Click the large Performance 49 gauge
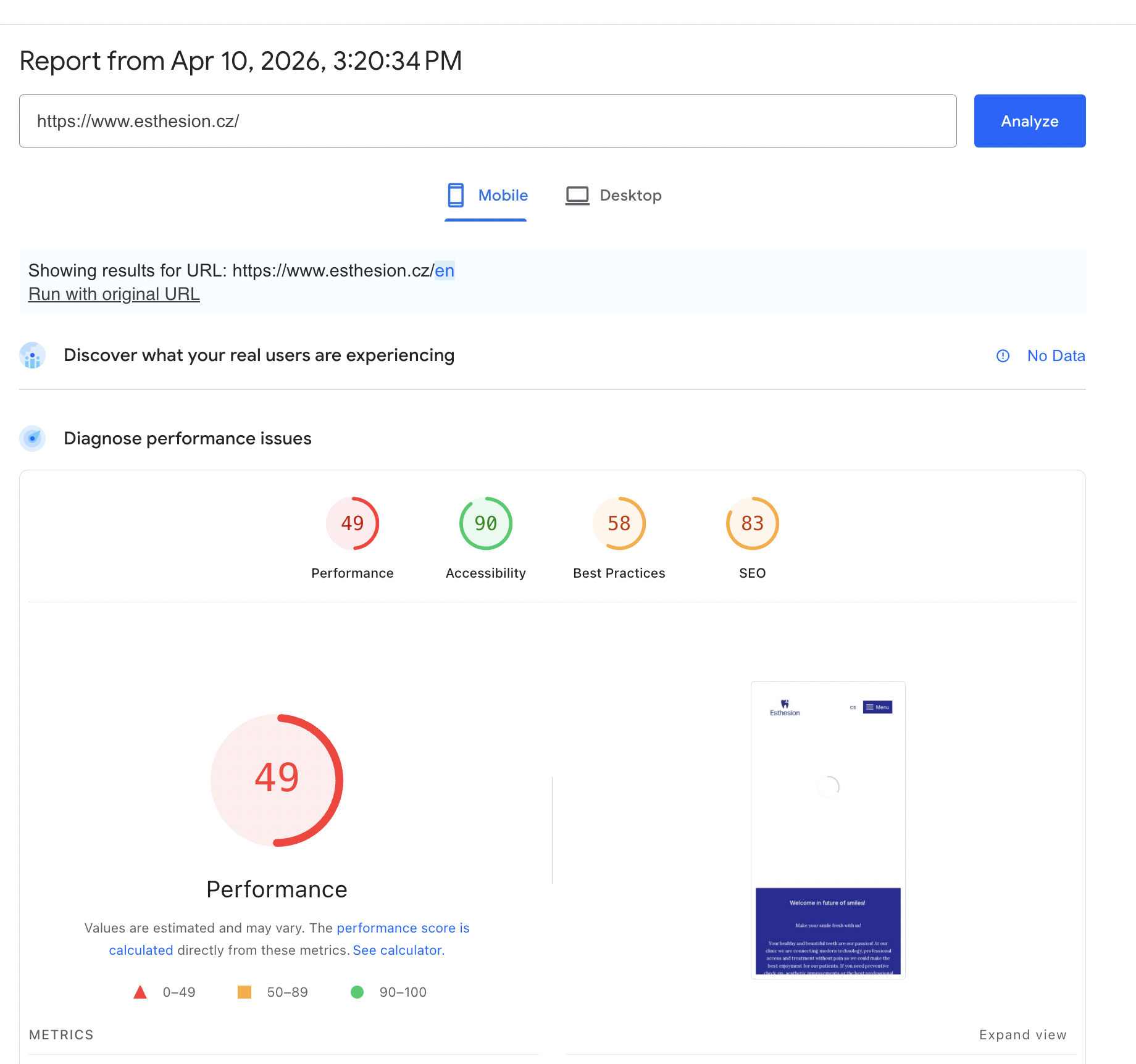The height and width of the screenshot is (1064, 1136). (277, 779)
